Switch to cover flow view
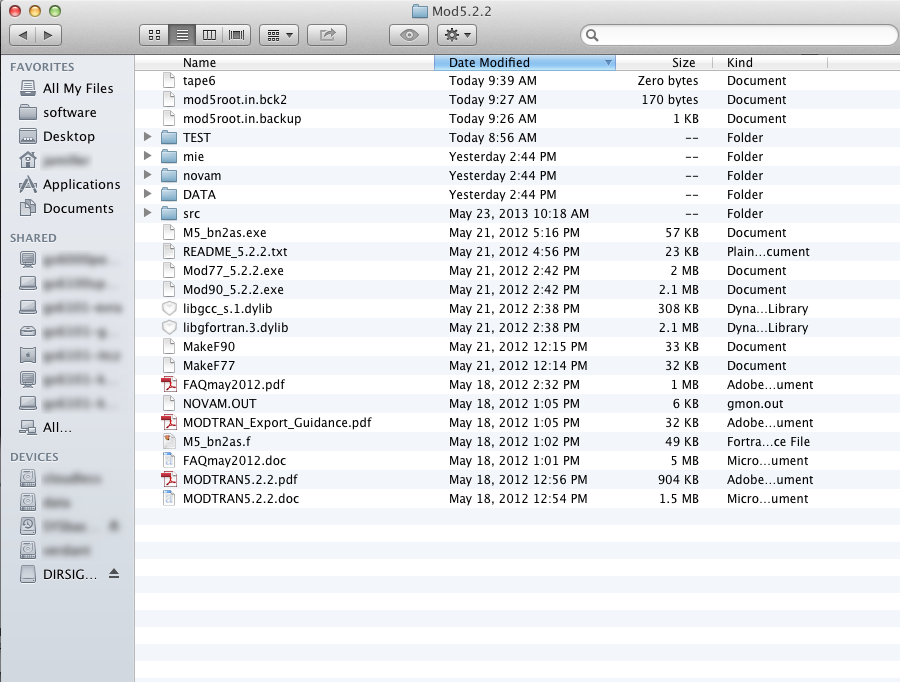900x682 pixels. click(237, 34)
